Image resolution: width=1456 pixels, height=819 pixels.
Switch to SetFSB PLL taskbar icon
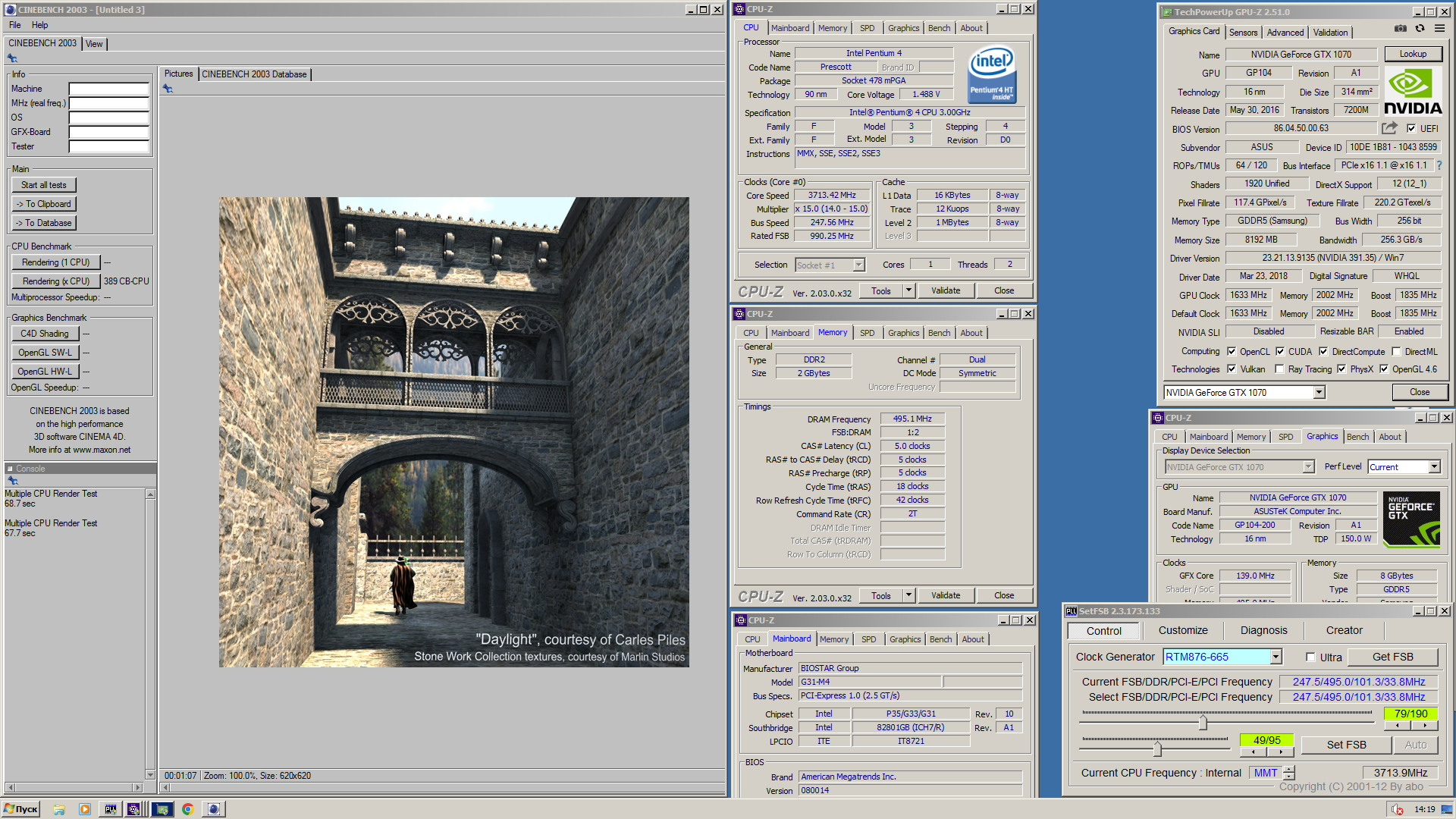111,809
